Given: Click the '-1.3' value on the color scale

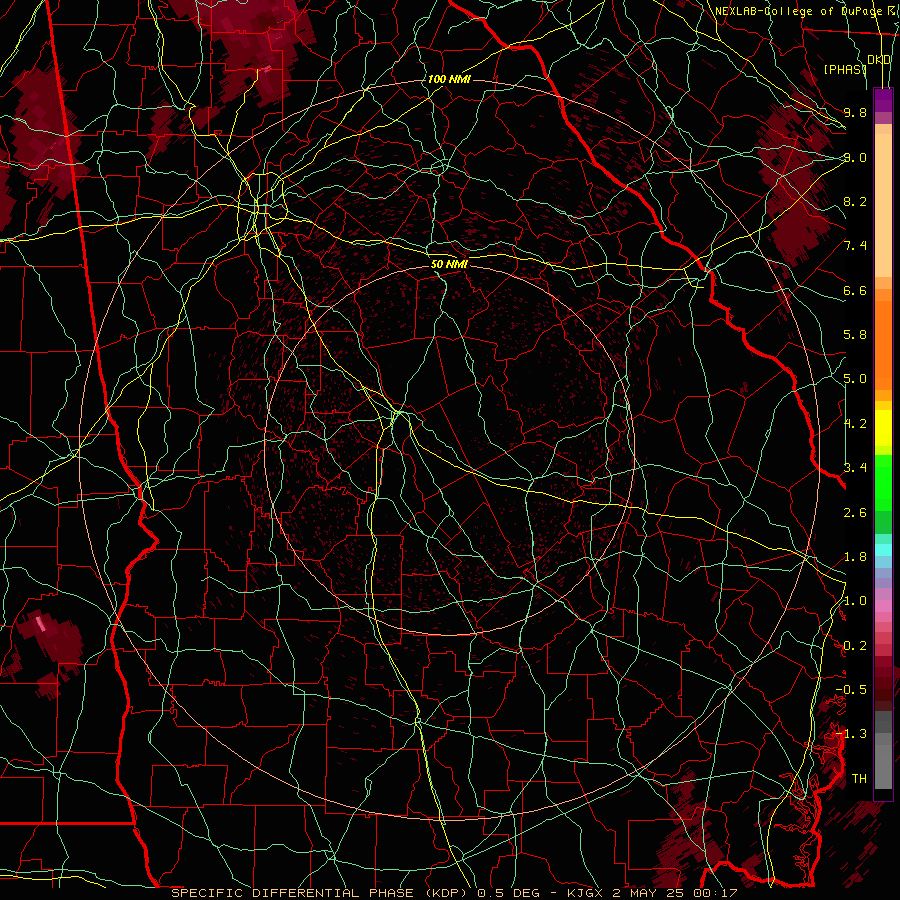Looking at the screenshot, I should (851, 734).
